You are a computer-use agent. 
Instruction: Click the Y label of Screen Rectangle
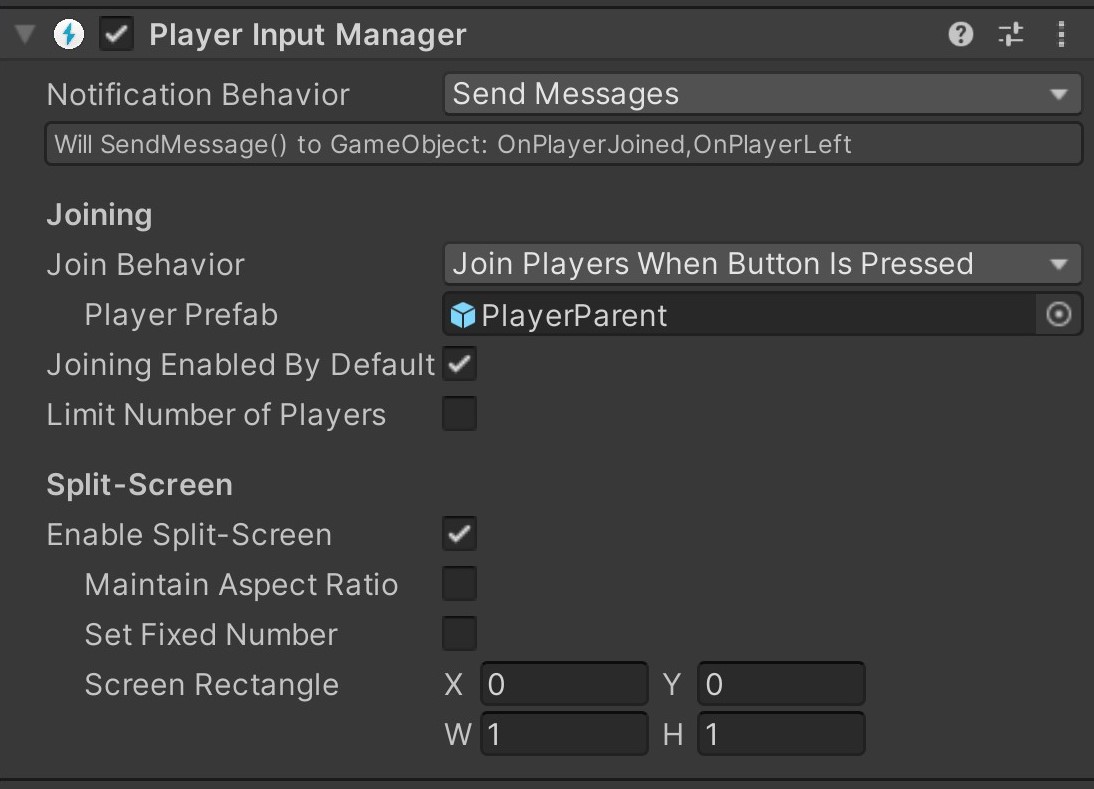pos(672,685)
